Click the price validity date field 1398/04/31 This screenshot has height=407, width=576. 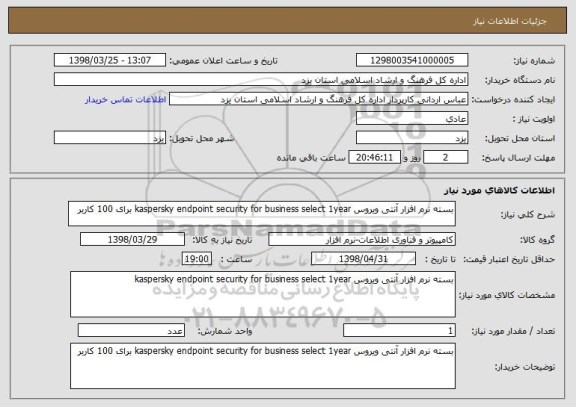click(363, 259)
